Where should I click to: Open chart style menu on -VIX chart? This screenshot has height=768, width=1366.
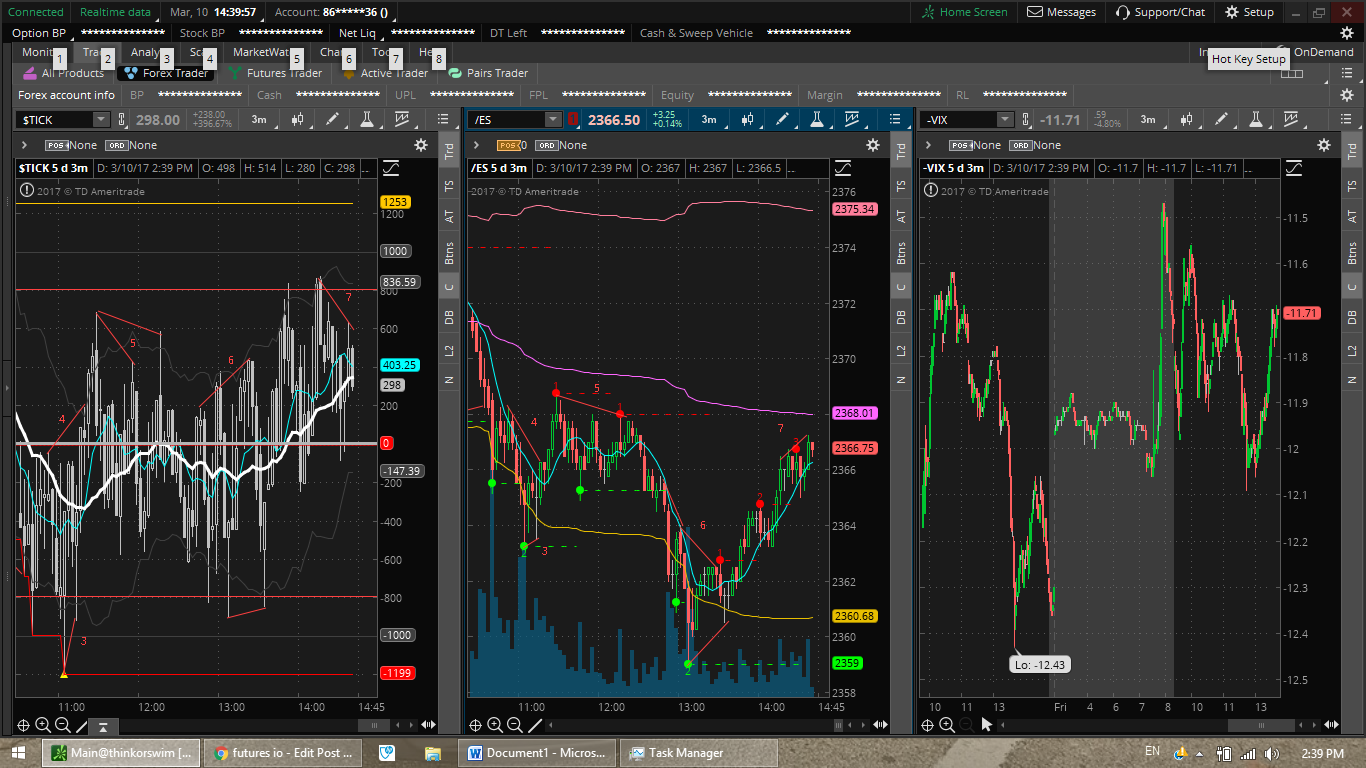point(1187,120)
